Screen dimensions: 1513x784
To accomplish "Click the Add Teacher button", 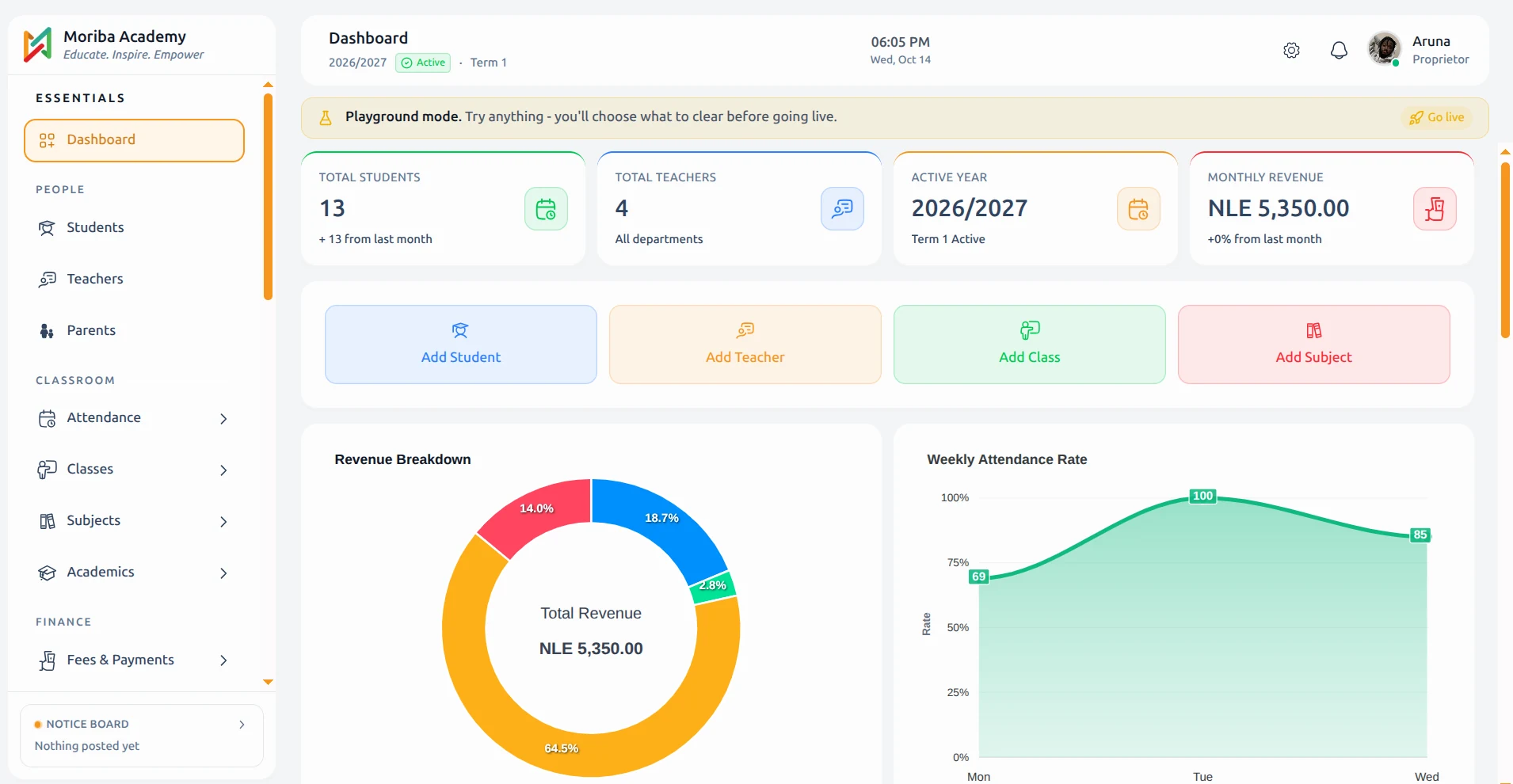I will click(x=745, y=344).
